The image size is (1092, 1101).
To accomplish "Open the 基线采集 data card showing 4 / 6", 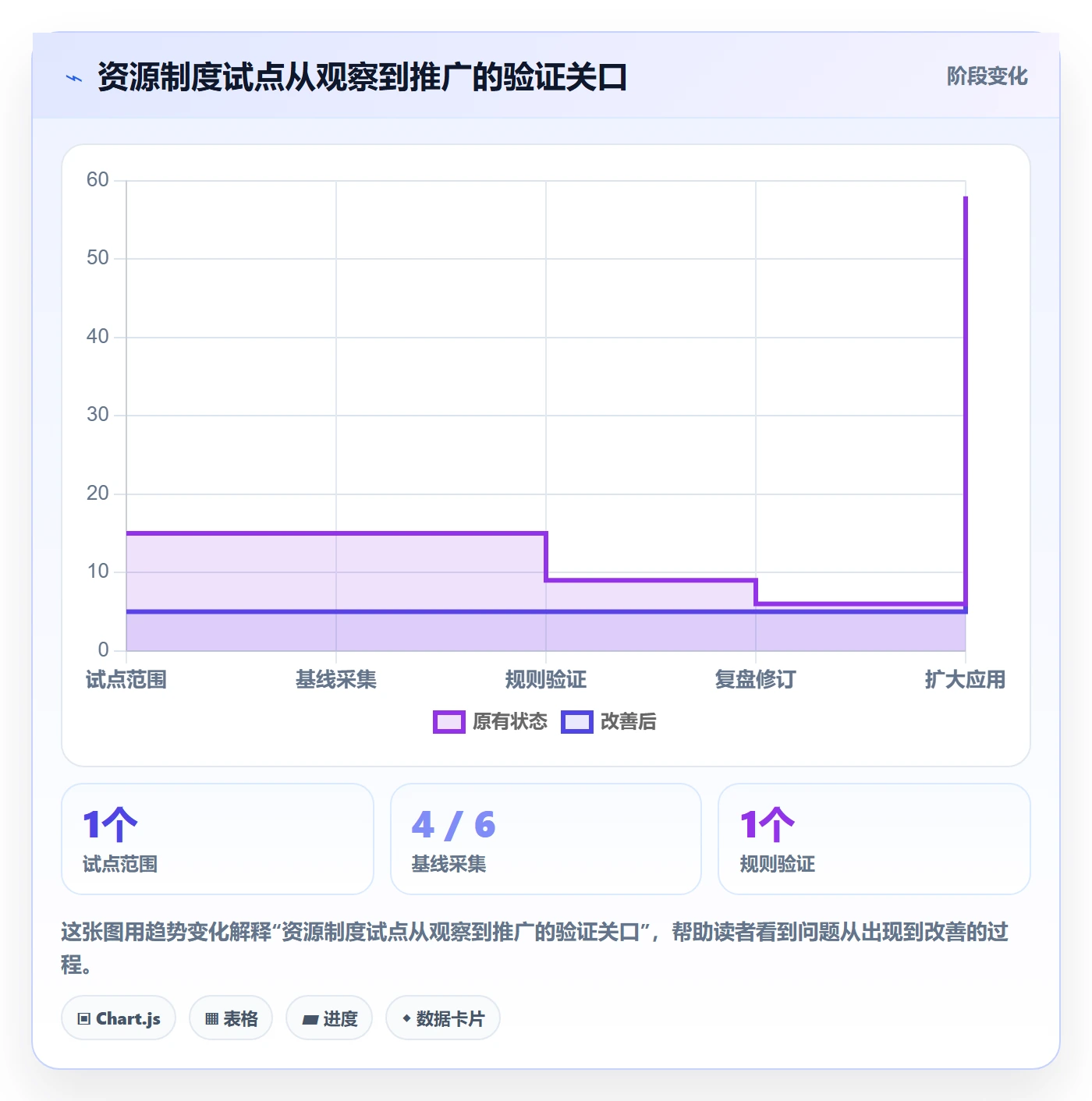I will pos(546,839).
